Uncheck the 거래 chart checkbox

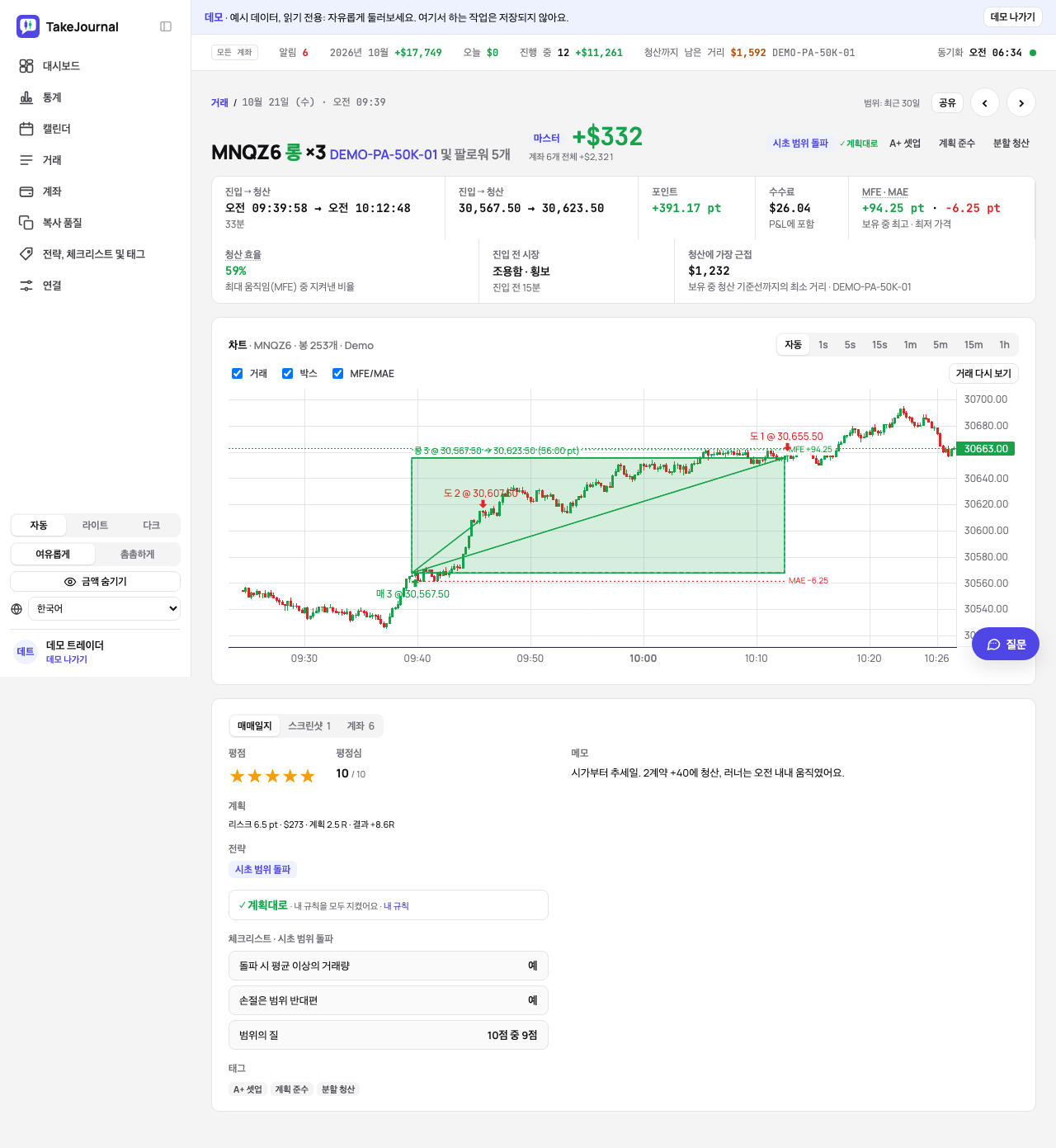238,374
